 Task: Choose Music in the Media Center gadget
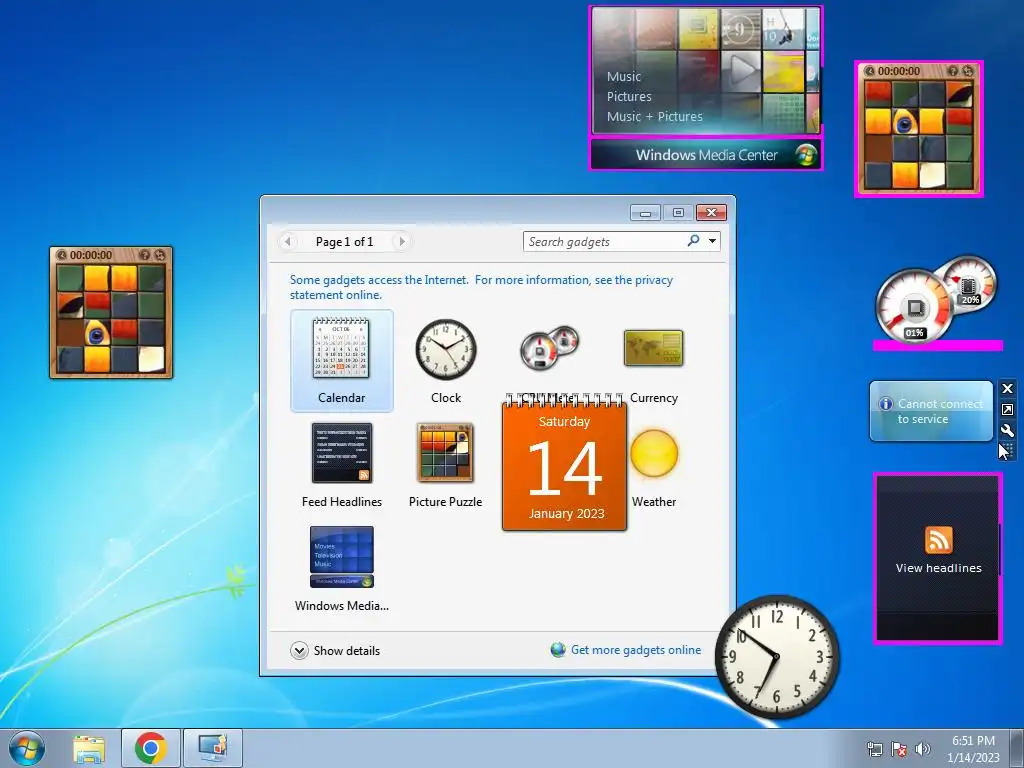624,76
